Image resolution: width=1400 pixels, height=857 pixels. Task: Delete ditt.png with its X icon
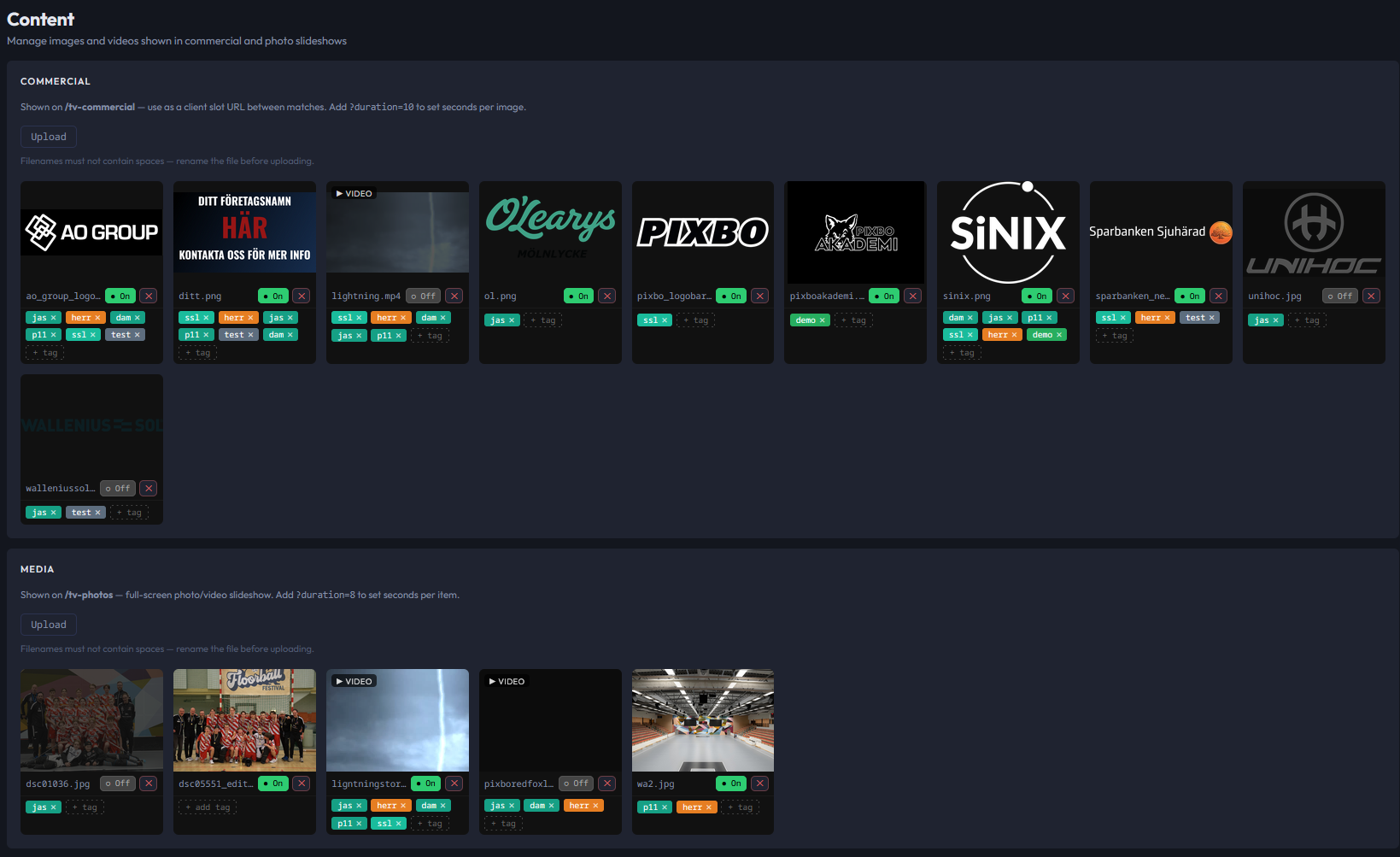302,296
